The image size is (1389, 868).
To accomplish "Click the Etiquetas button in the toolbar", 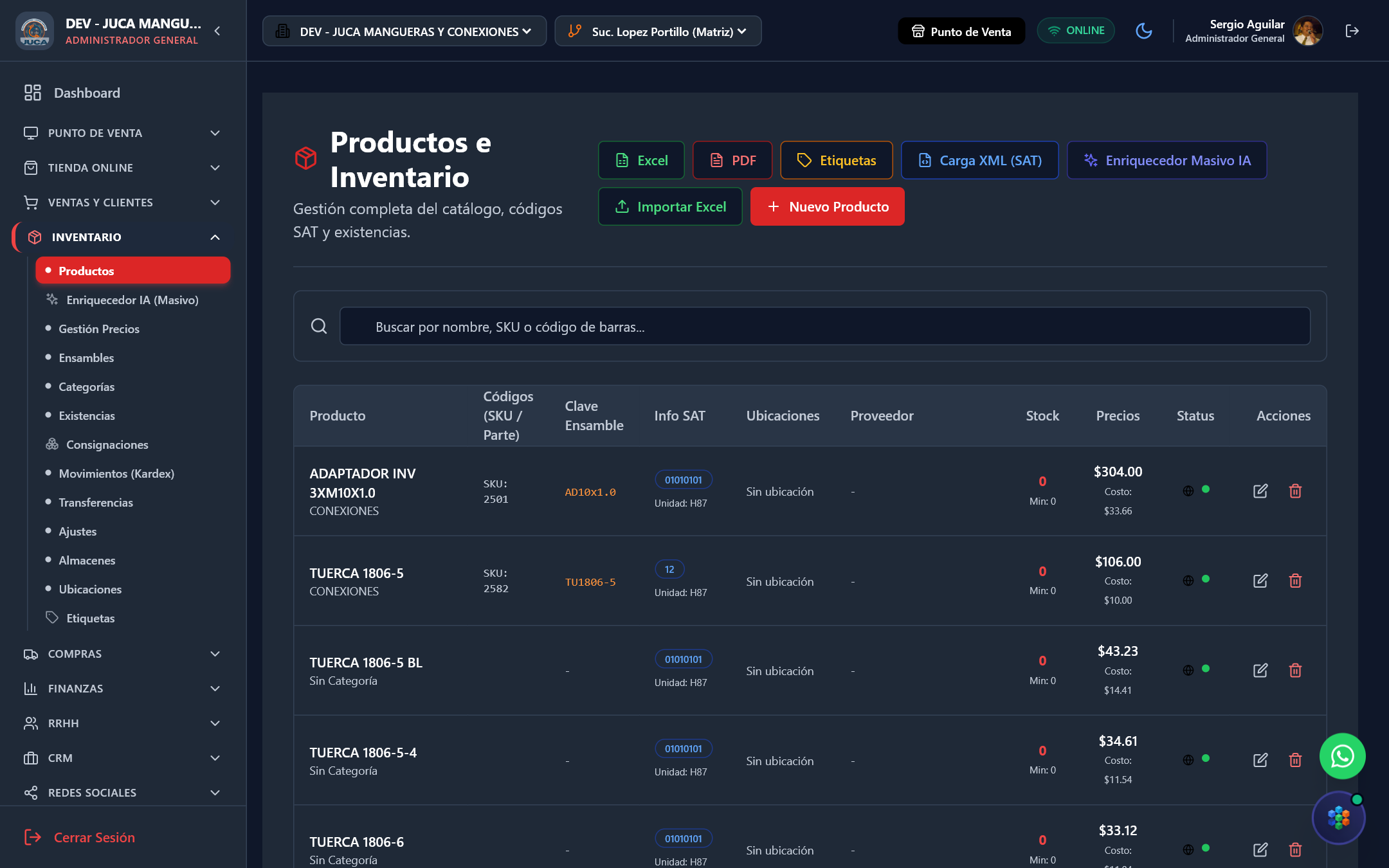I will click(x=837, y=160).
